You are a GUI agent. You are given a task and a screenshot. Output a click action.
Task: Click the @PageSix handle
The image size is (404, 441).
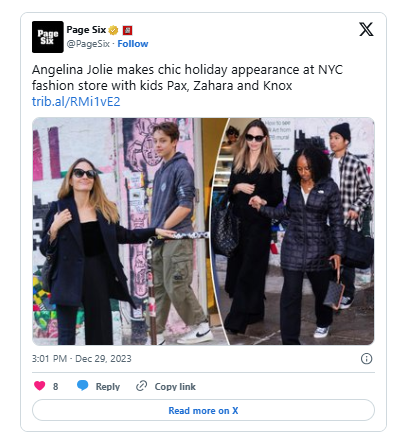pos(88,44)
